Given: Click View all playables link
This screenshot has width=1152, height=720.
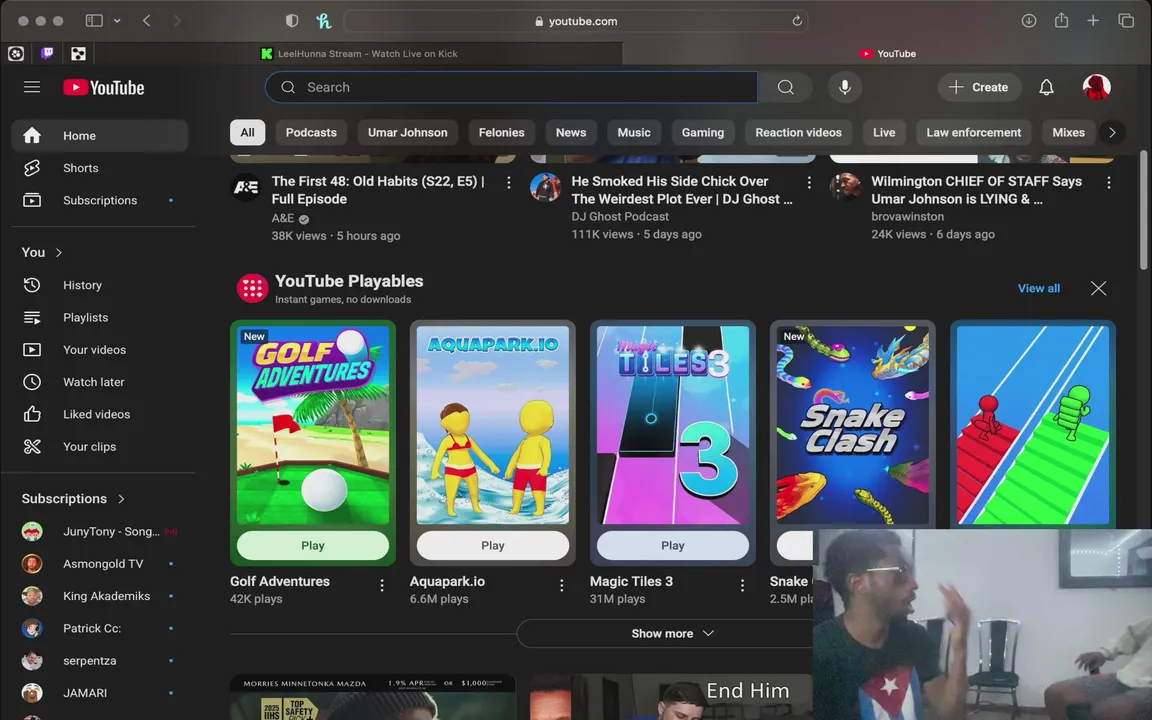Looking at the screenshot, I should click(x=1038, y=288).
